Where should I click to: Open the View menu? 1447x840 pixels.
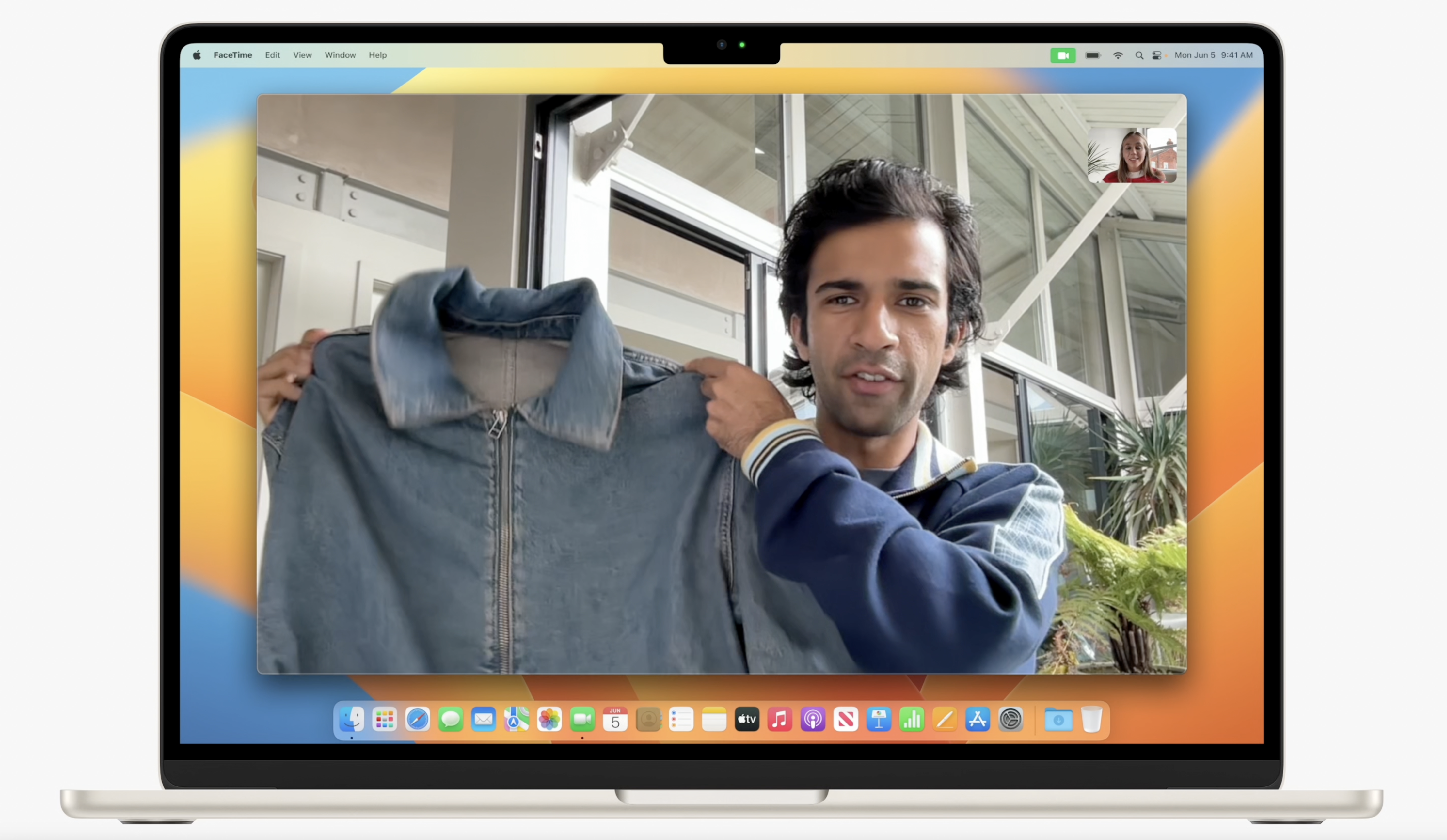tap(302, 56)
